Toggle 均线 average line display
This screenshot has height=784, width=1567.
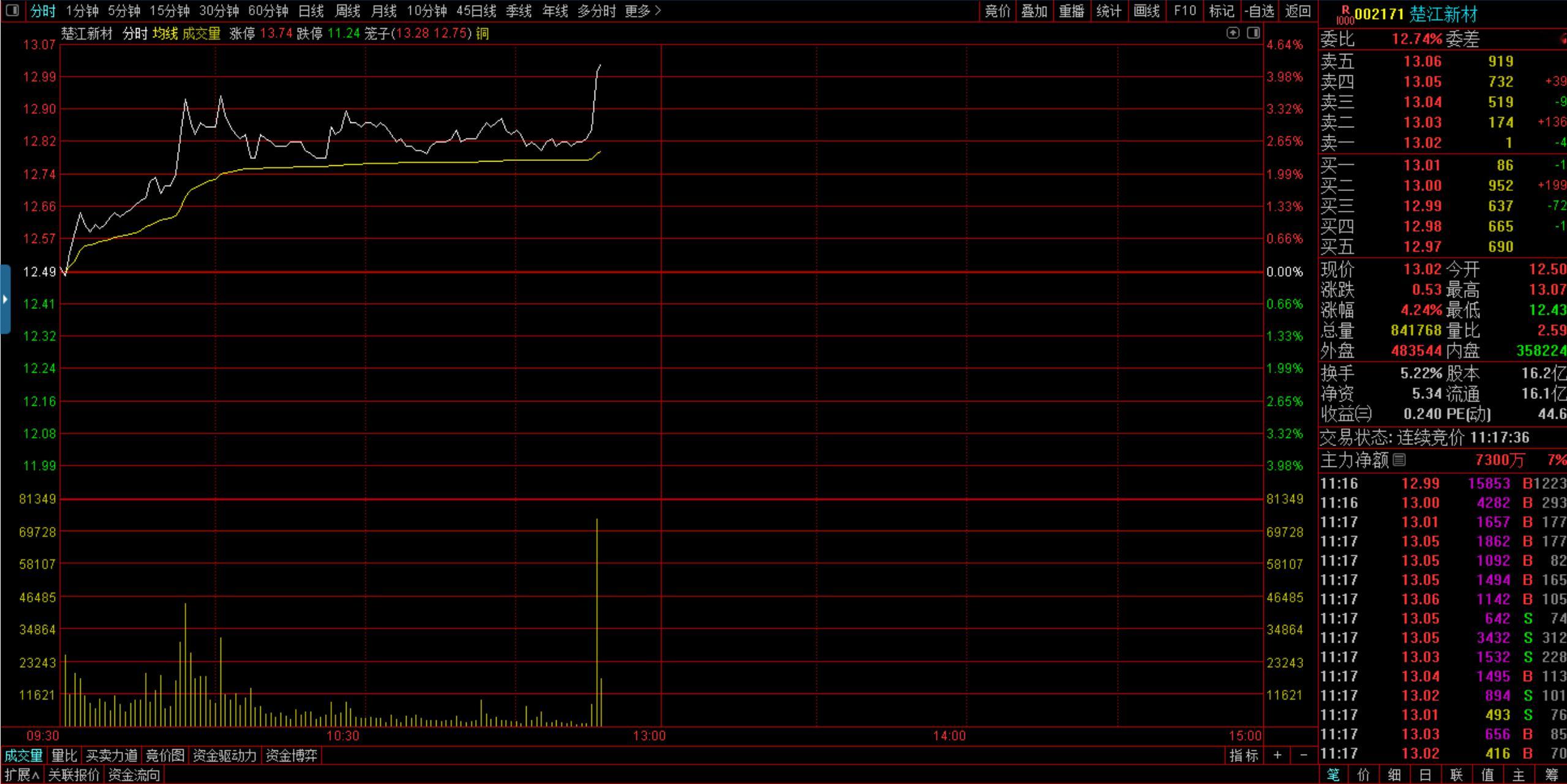click(165, 34)
